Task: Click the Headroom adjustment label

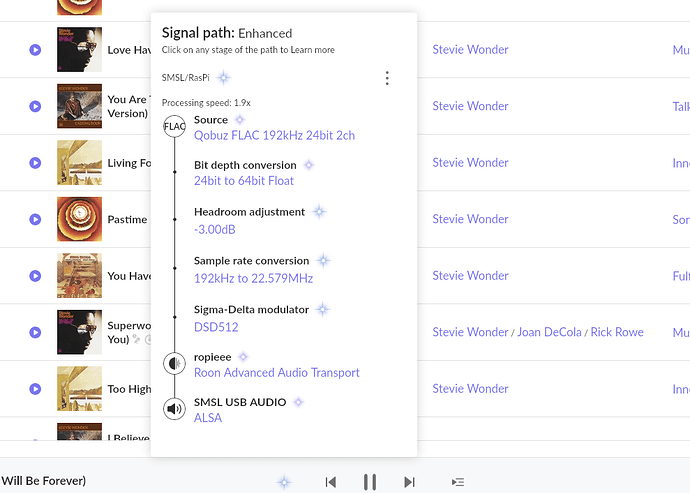Action: pyautogui.click(x=249, y=212)
